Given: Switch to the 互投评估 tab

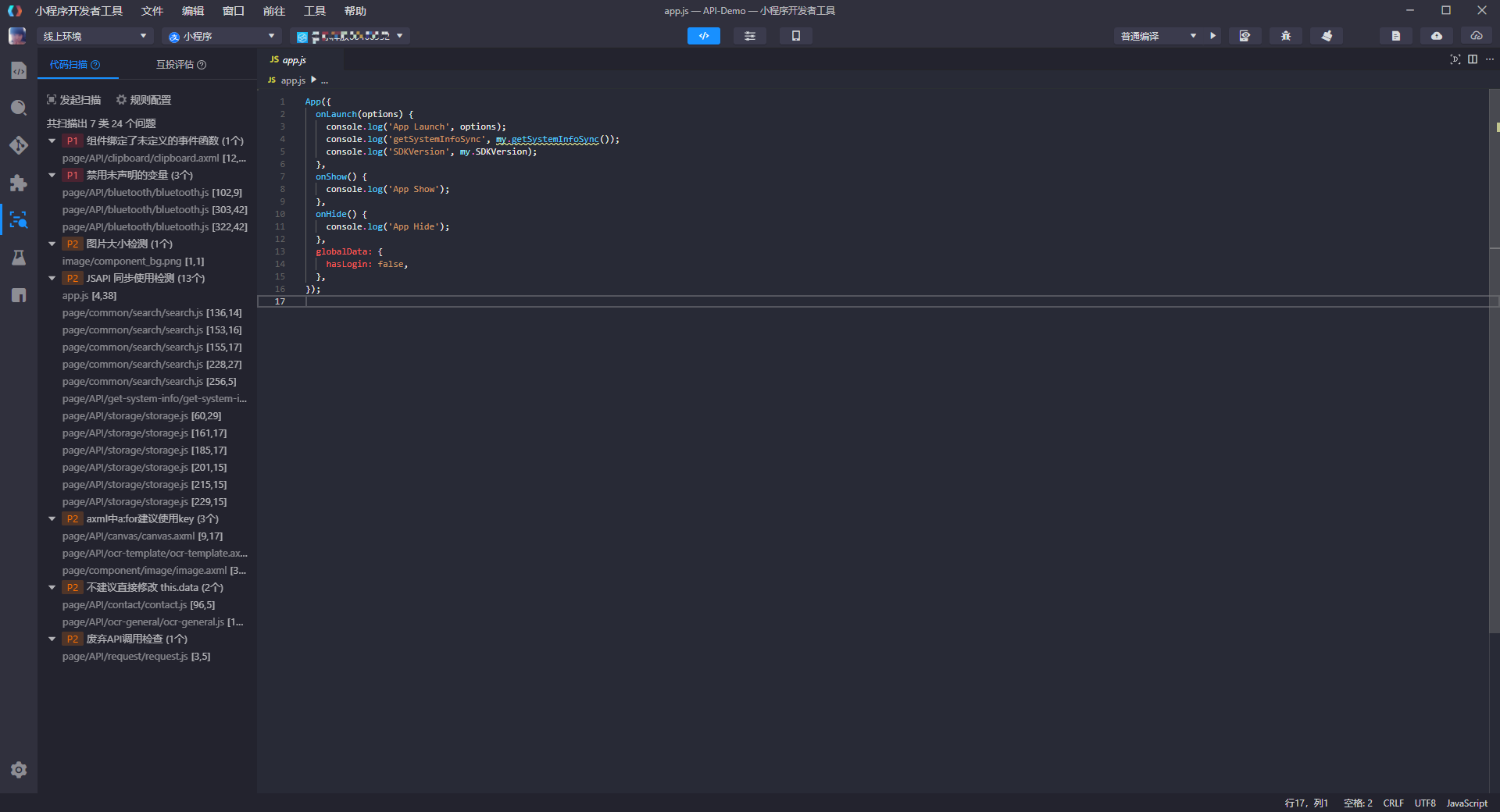Looking at the screenshot, I should tap(180, 65).
